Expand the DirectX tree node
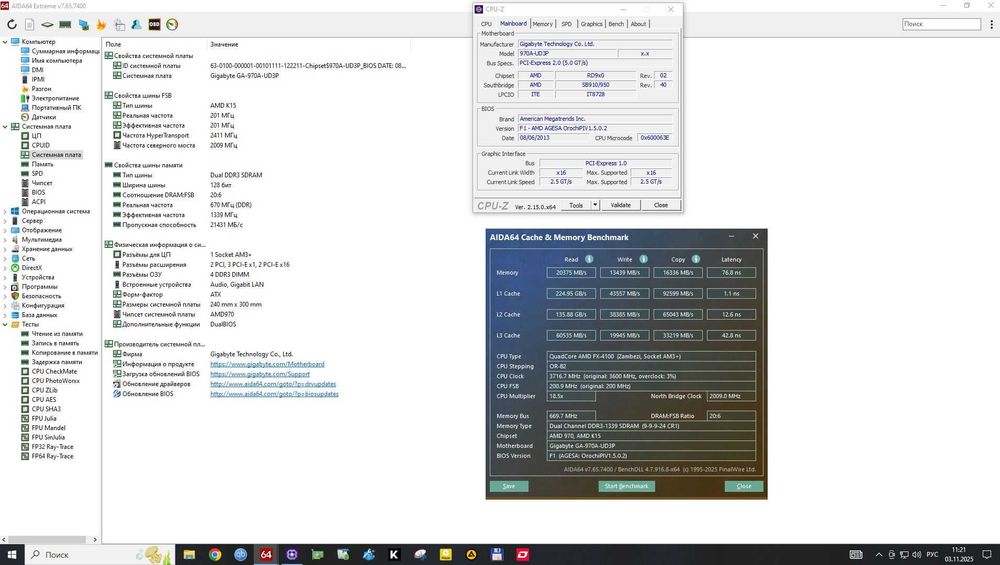 pyautogui.click(x=5, y=268)
